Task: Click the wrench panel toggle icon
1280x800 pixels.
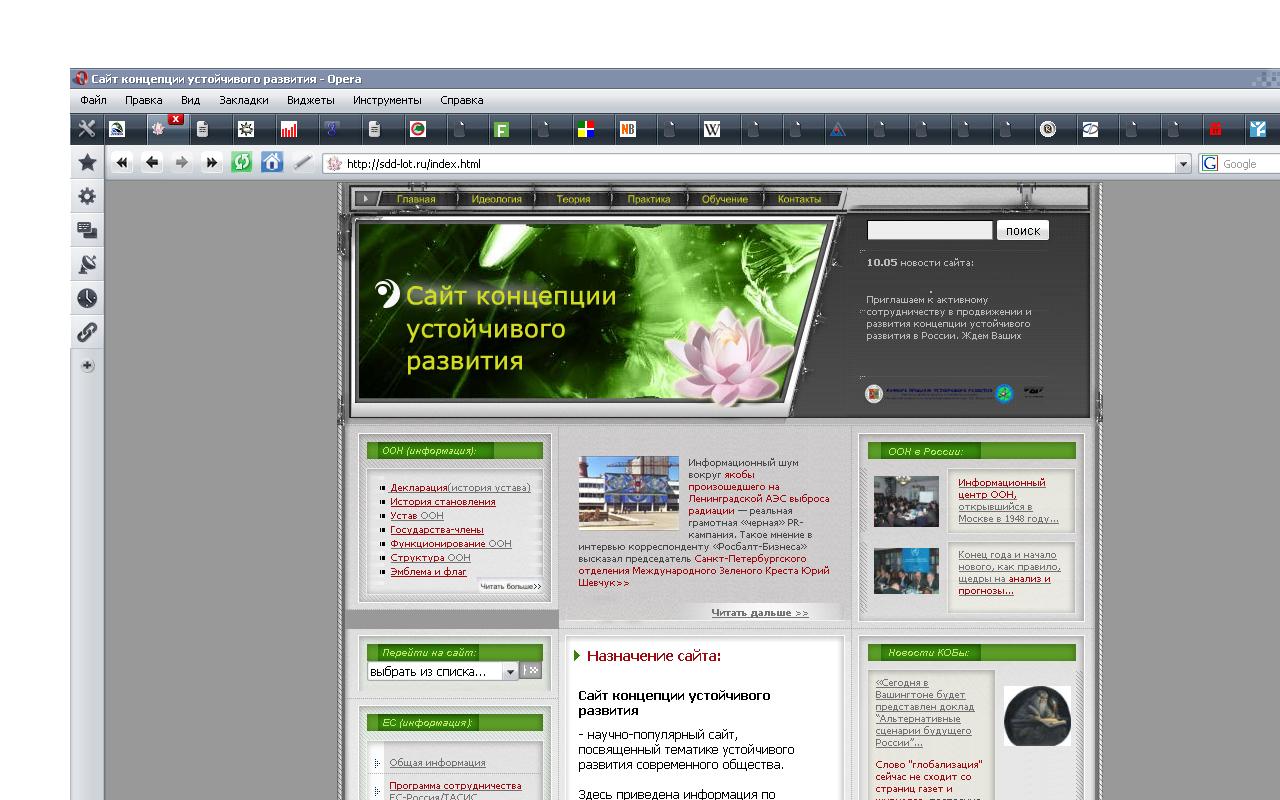Action: coord(87,128)
